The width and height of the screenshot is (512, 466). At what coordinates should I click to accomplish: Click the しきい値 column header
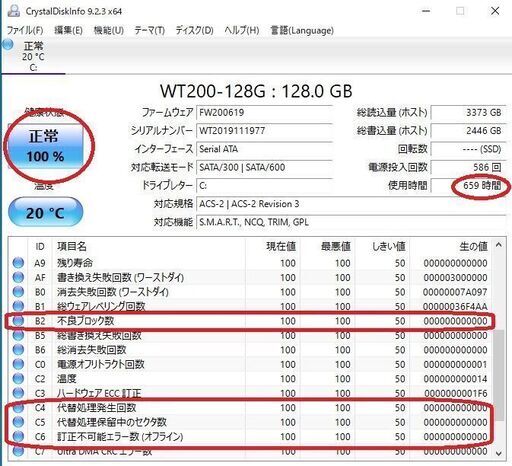[382, 247]
